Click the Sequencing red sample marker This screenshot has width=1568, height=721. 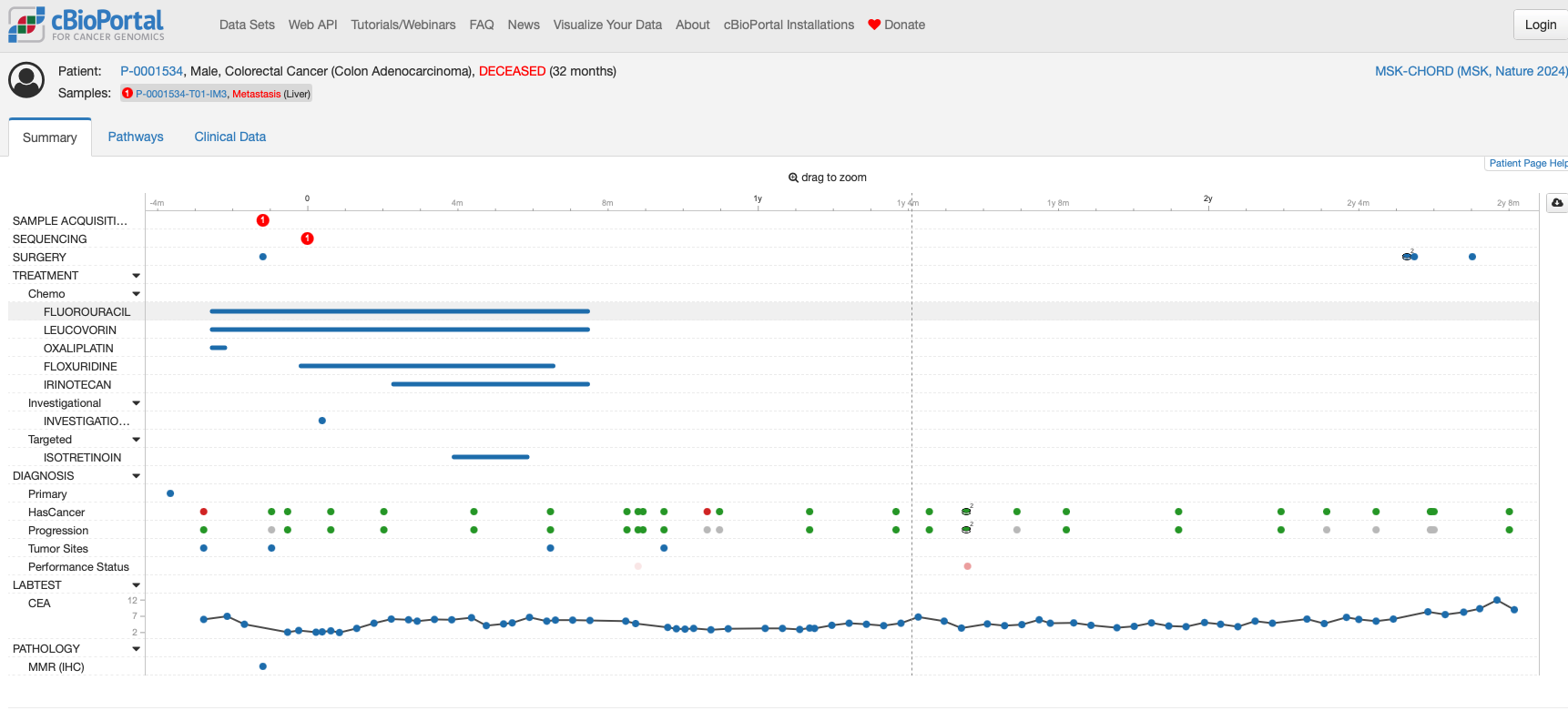(x=307, y=239)
